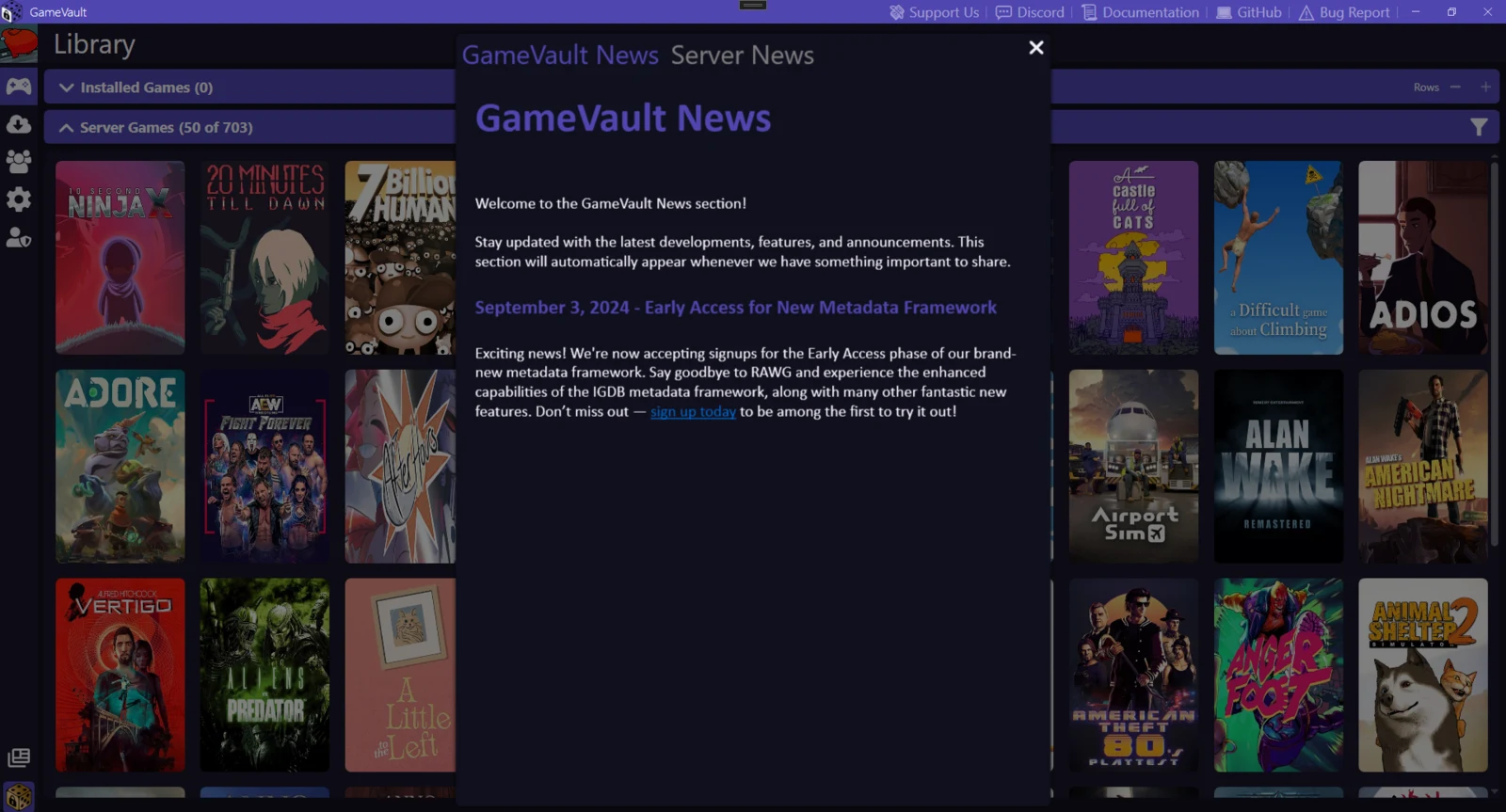This screenshot has height=812, width=1506.
Task: Open the 10 Second Ninja X cover
Action: 120,258
